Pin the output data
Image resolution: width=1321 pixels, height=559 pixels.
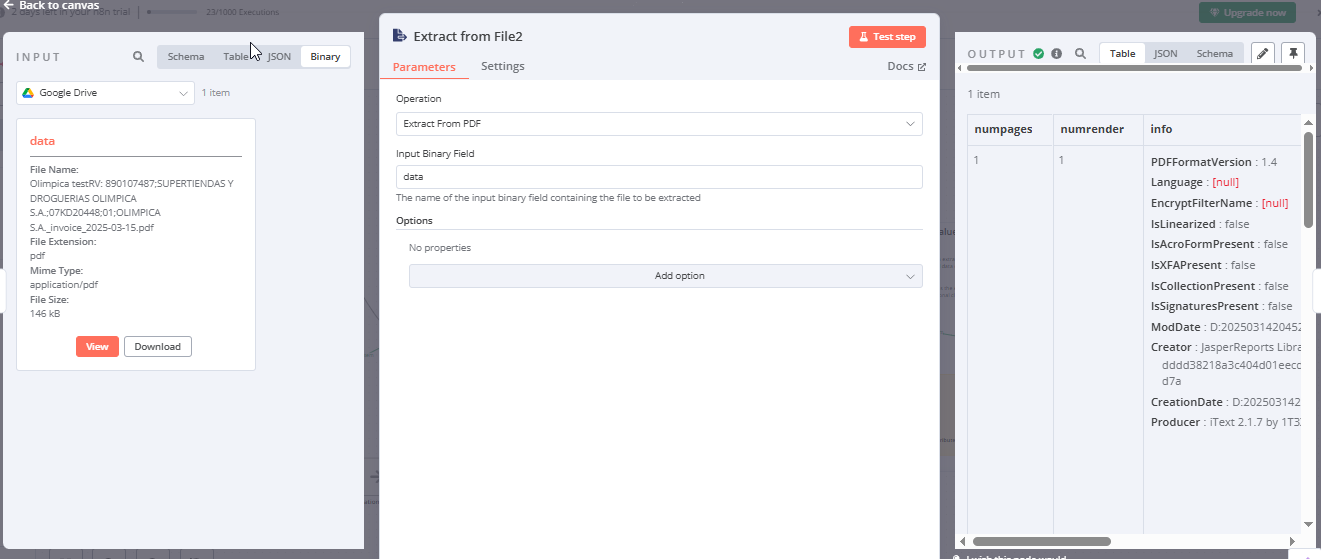[x=1293, y=54]
